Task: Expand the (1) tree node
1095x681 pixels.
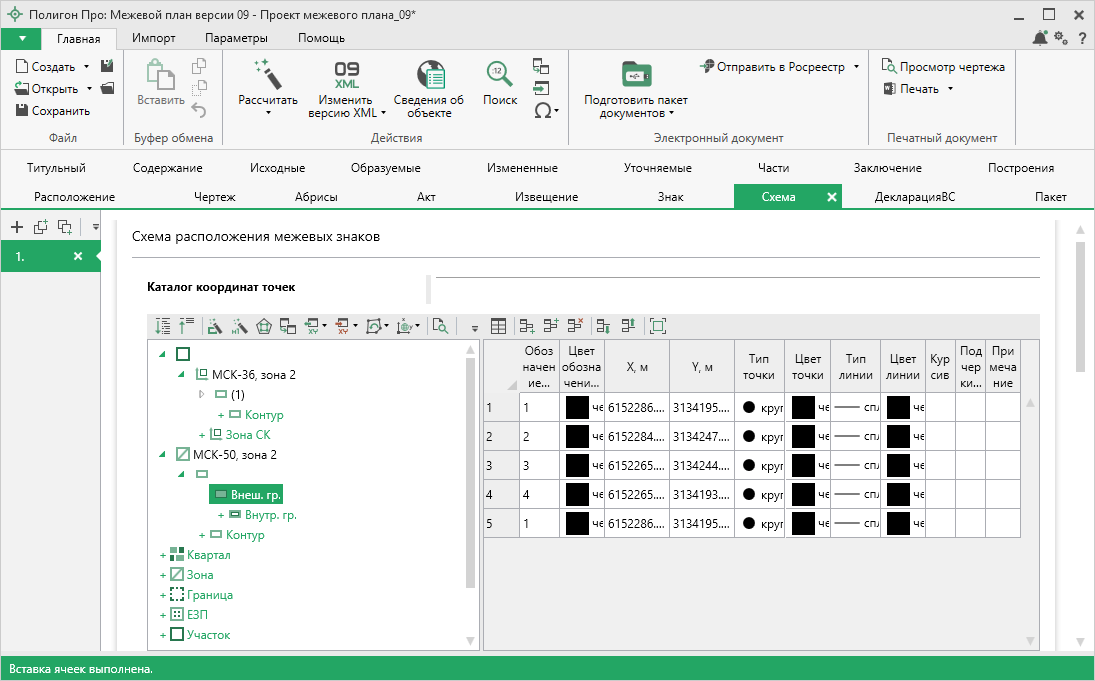Action: click(200, 395)
